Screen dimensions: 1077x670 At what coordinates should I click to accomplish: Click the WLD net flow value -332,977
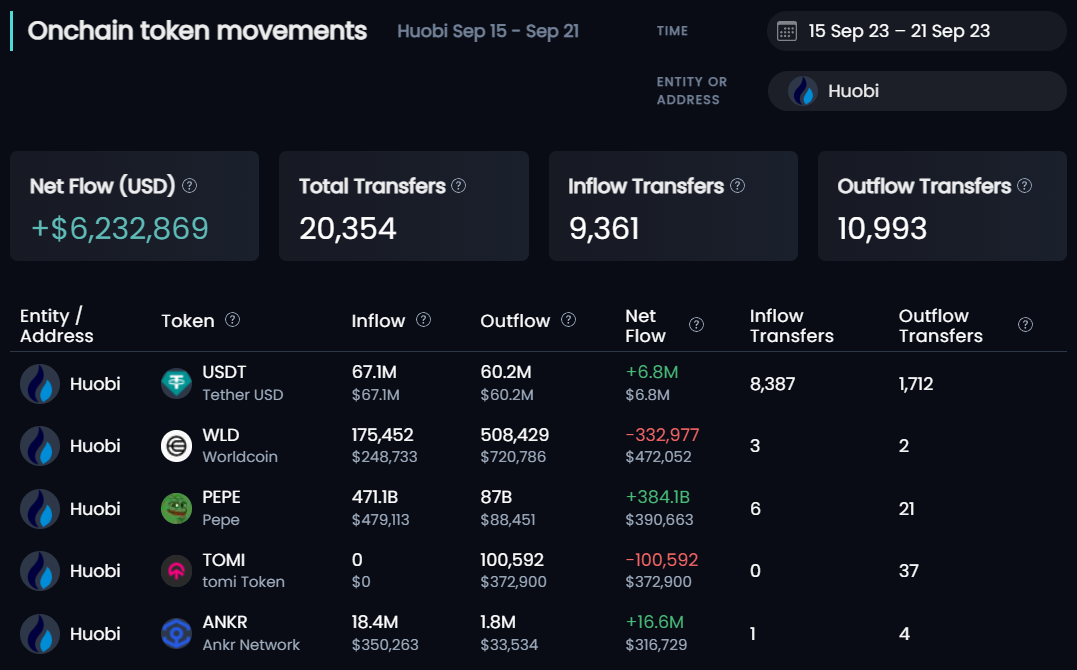[x=662, y=435]
